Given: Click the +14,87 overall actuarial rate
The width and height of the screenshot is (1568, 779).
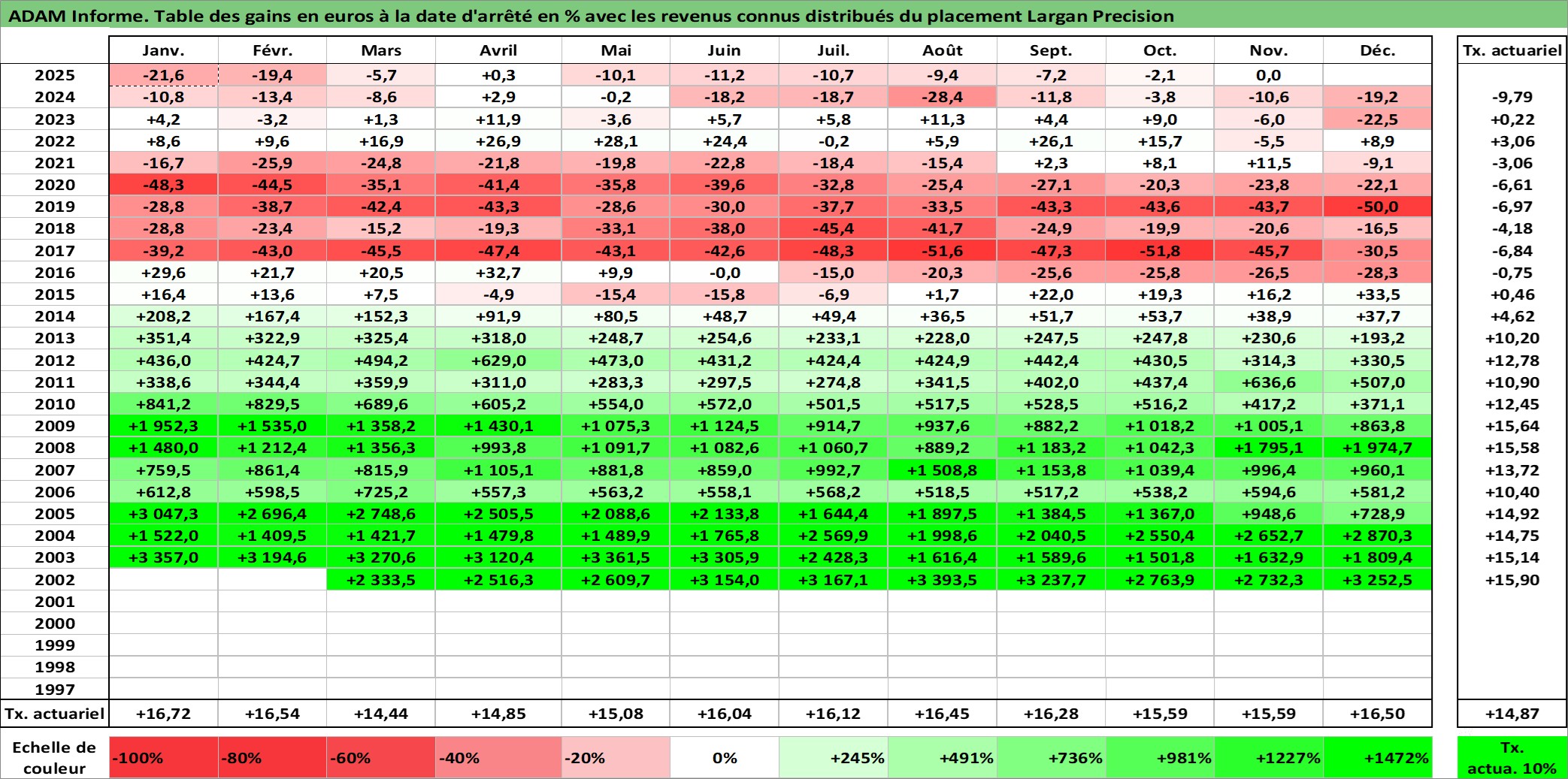Looking at the screenshot, I should pyautogui.click(x=1512, y=714).
